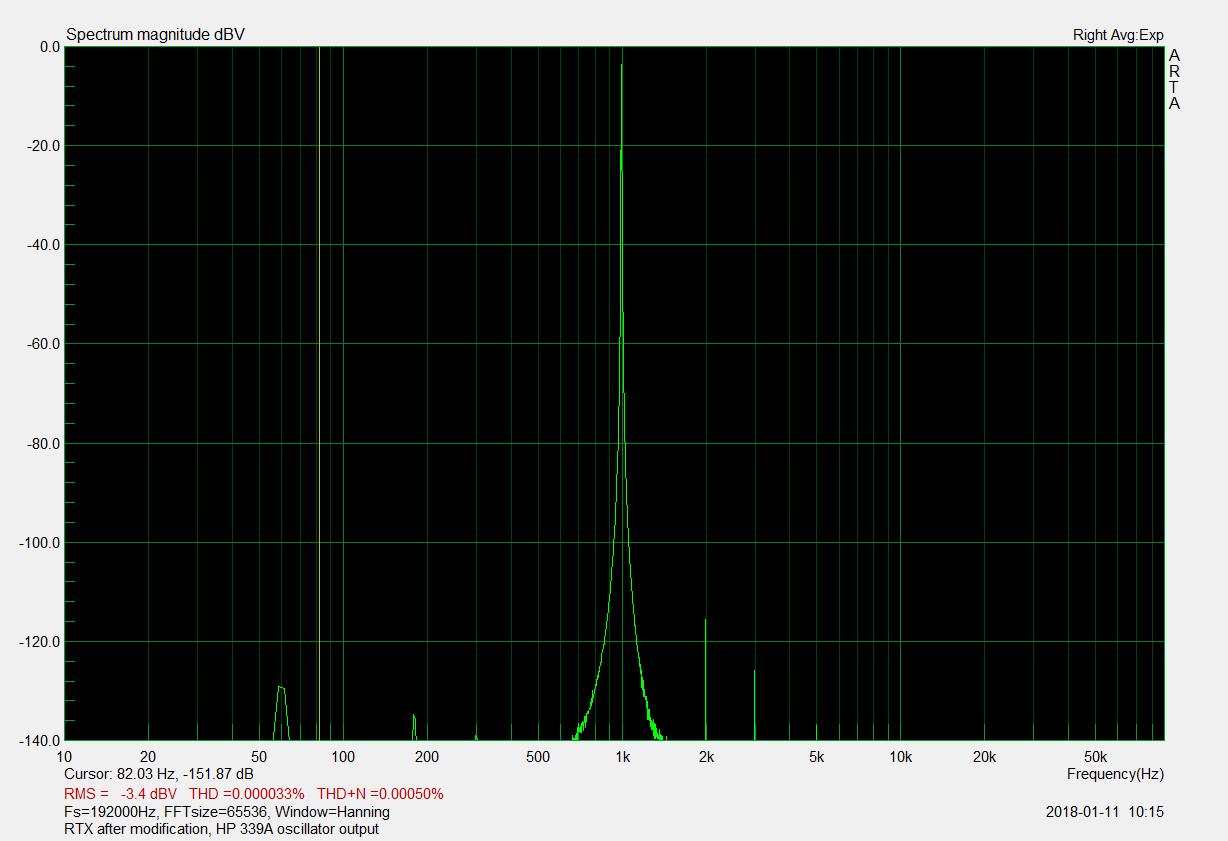Click the '-20.0' y-axis label
The width and height of the screenshot is (1228, 841).
[44, 146]
